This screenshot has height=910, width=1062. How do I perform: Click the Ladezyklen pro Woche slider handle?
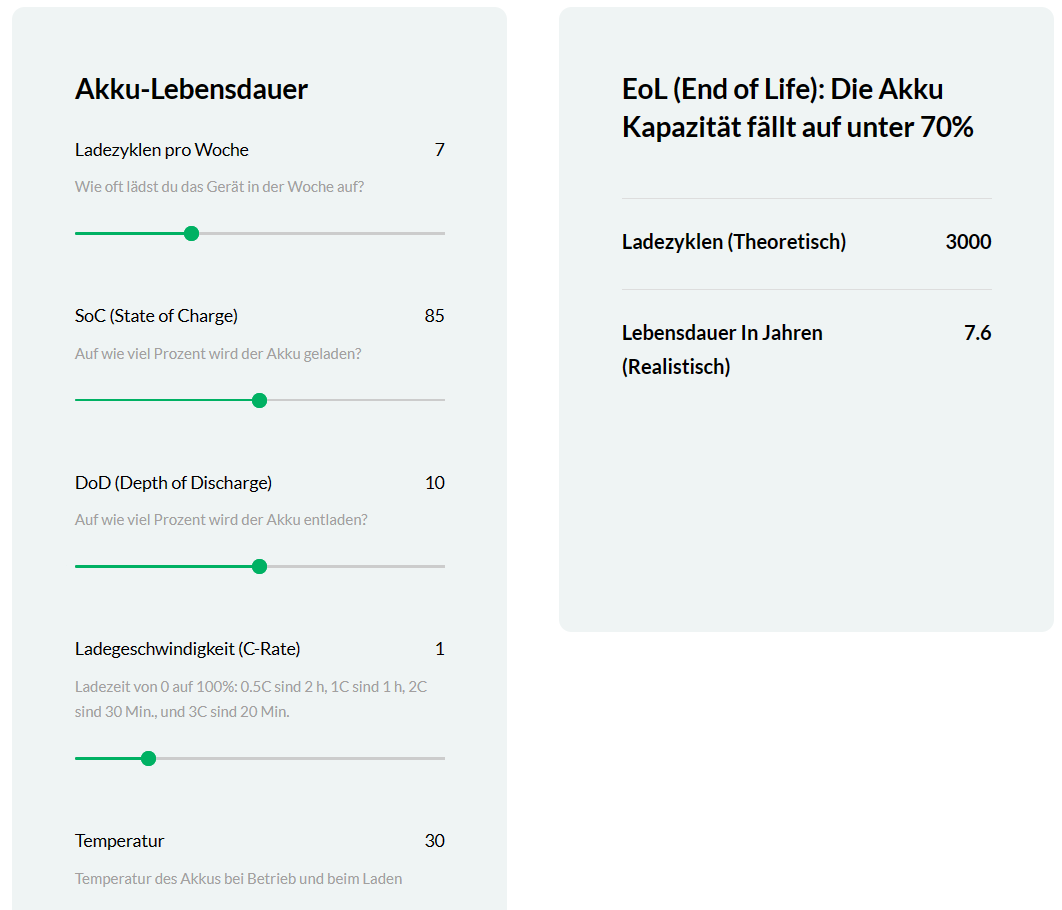(x=192, y=234)
